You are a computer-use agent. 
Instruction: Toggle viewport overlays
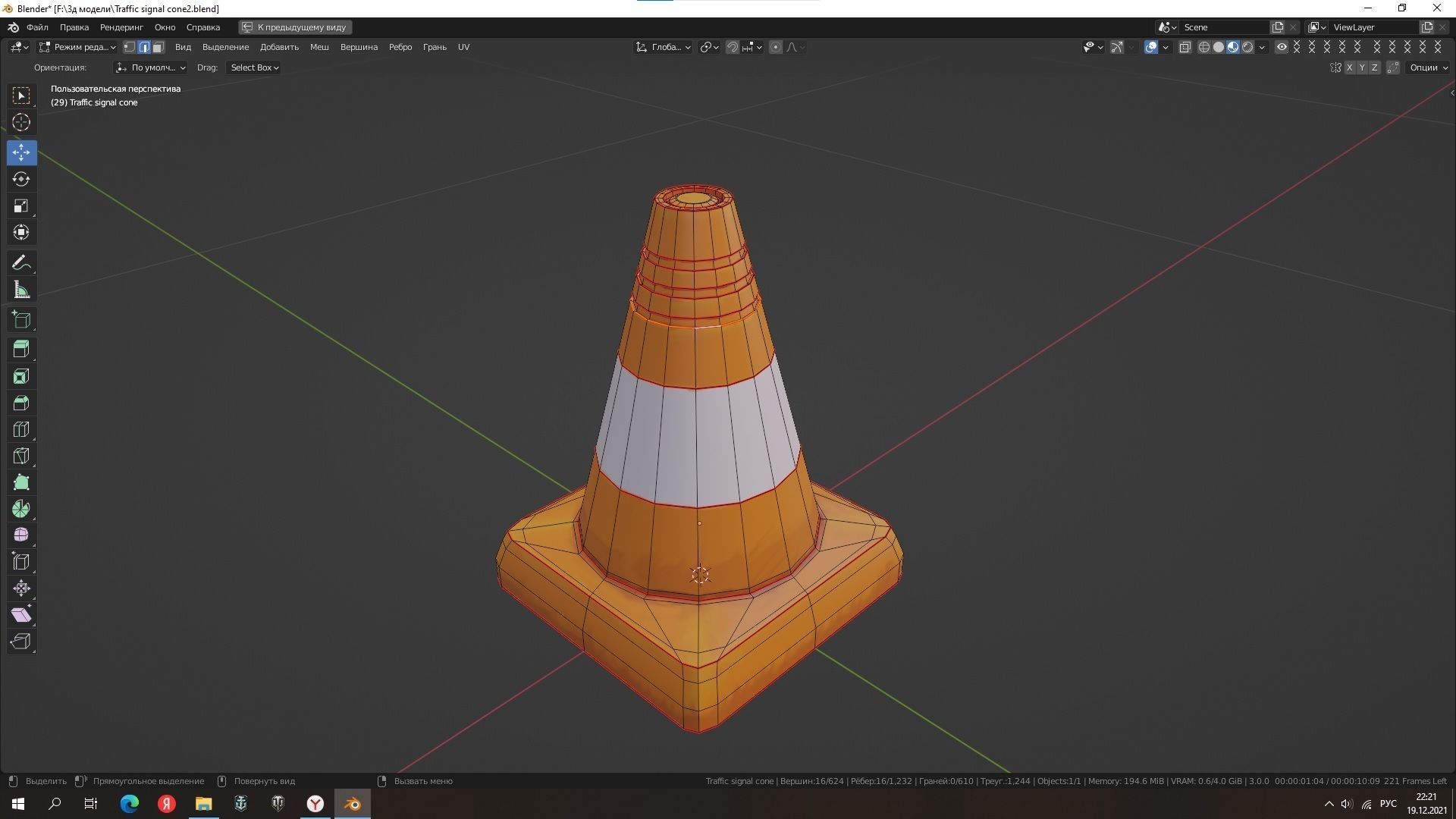pyautogui.click(x=1151, y=47)
